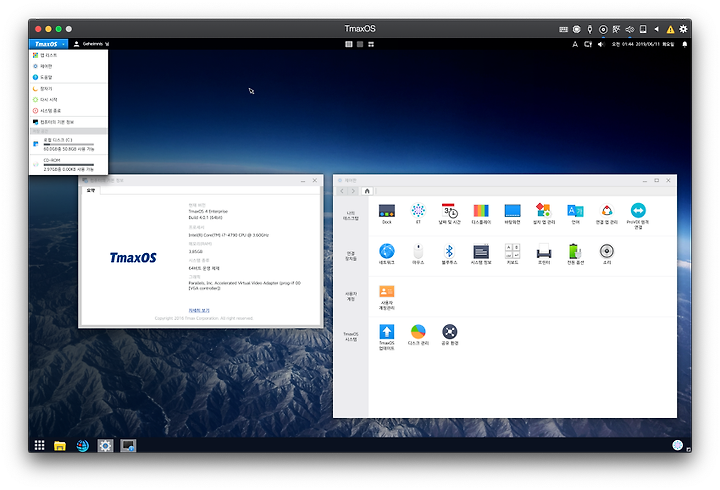This screenshot has width=720, height=490.
Task: Click the computer info monitor taskbar icon
Action: click(128, 445)
